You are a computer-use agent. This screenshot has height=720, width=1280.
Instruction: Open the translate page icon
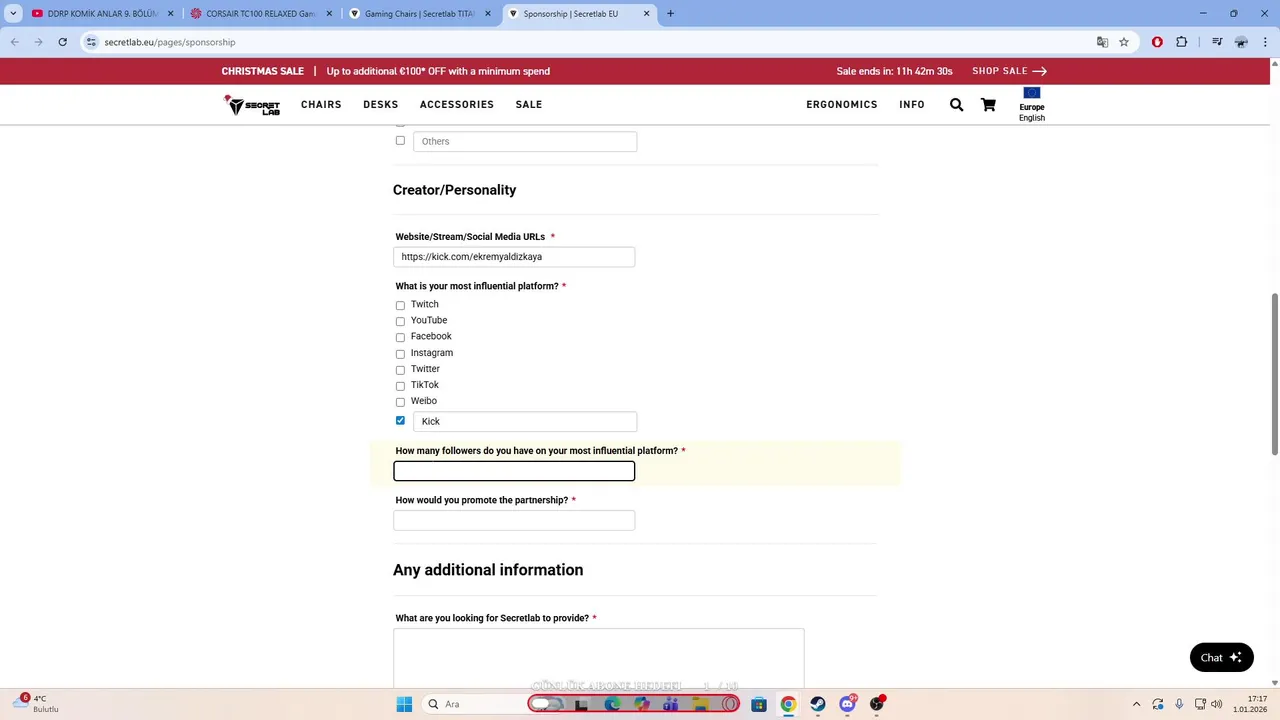1102,42
